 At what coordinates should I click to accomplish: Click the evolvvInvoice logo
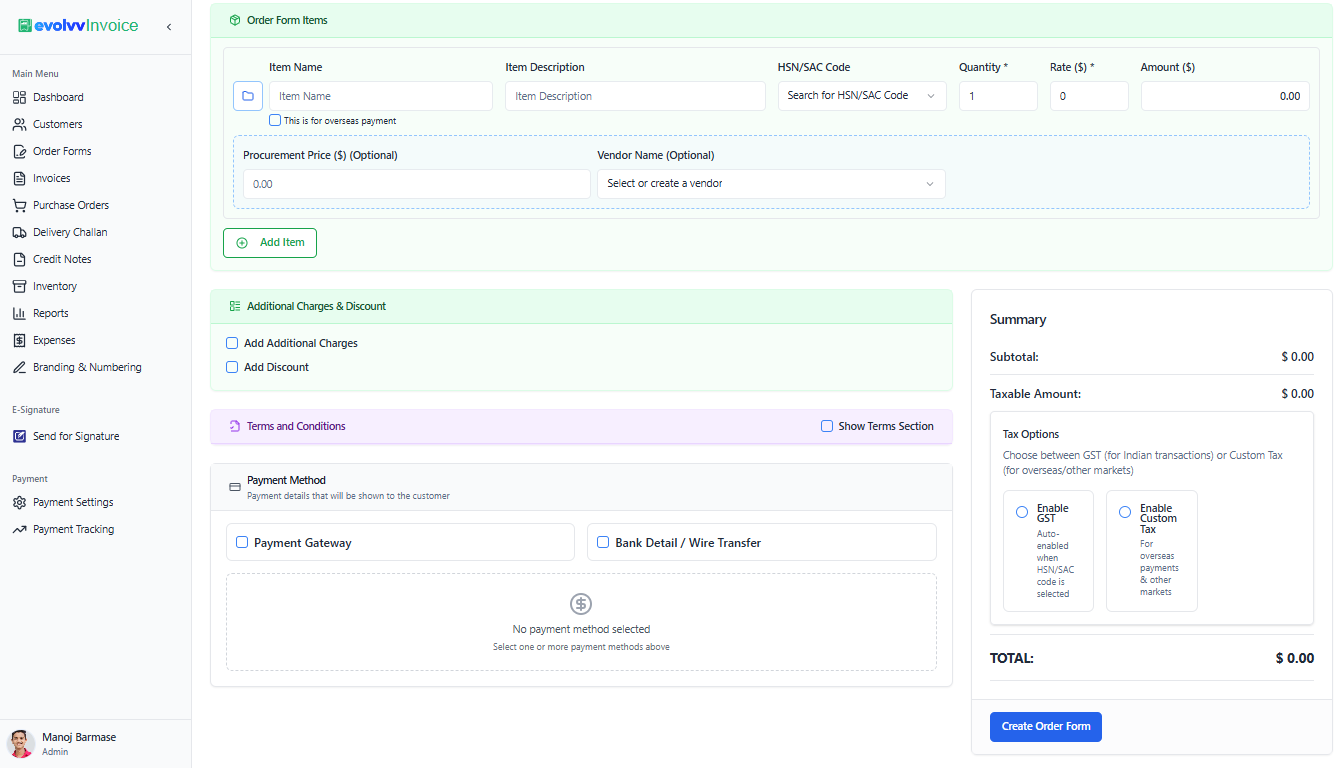(x=78, y=26)
